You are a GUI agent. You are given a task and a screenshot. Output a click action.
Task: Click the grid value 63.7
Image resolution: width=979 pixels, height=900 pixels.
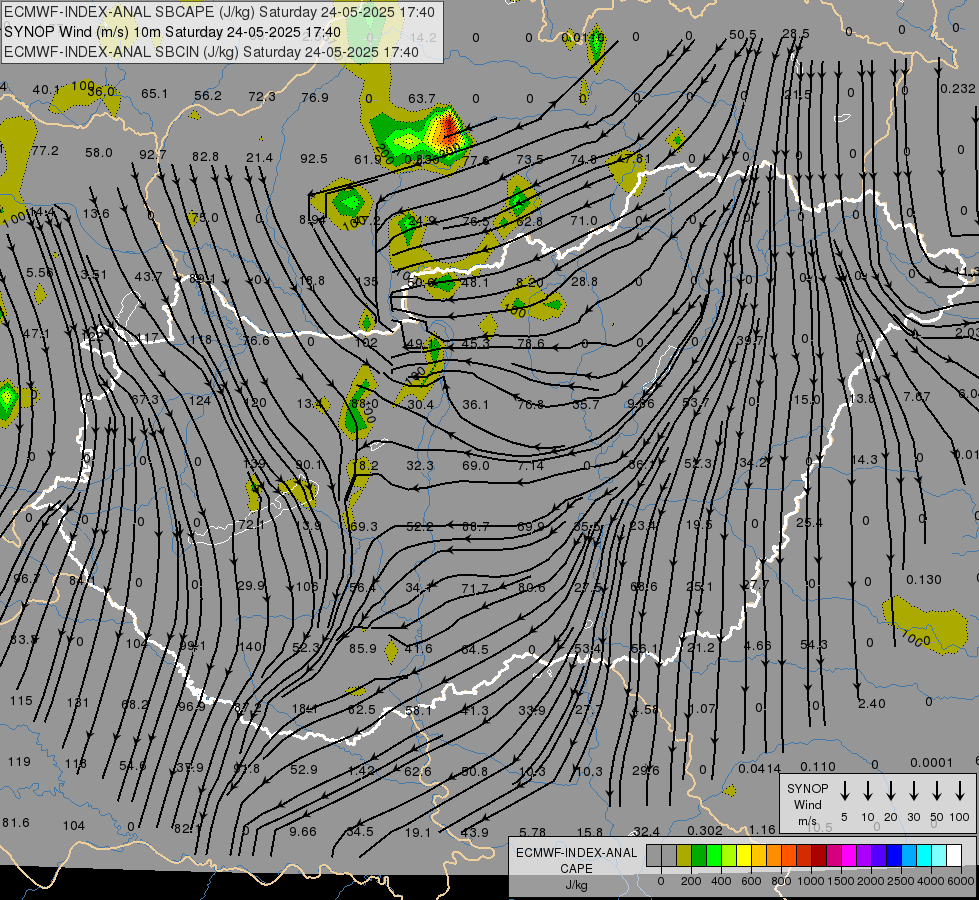pos(421,99)
